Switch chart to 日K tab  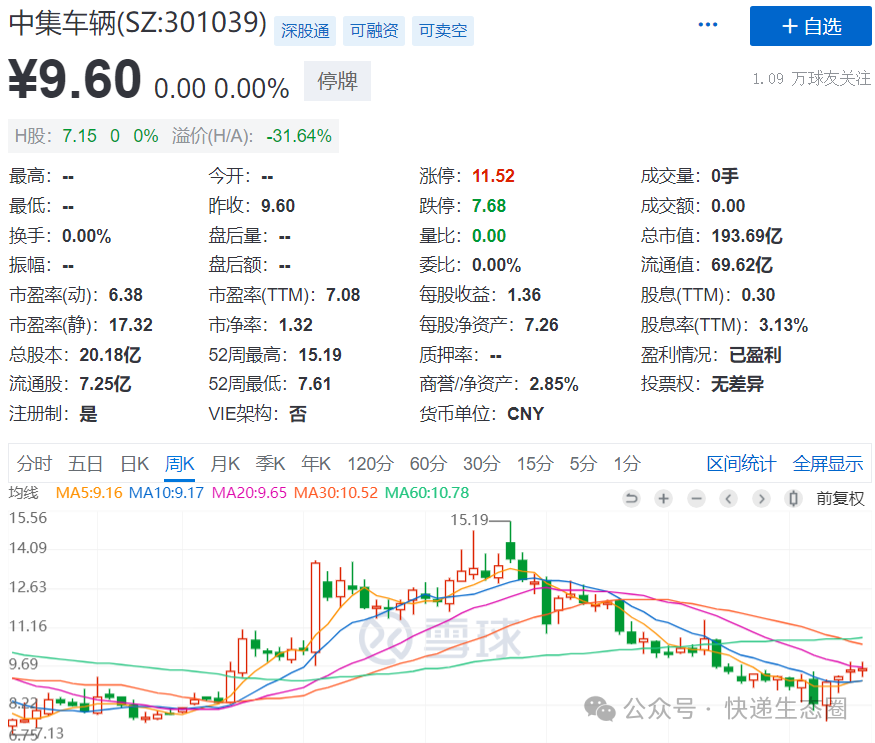[134, 463]
